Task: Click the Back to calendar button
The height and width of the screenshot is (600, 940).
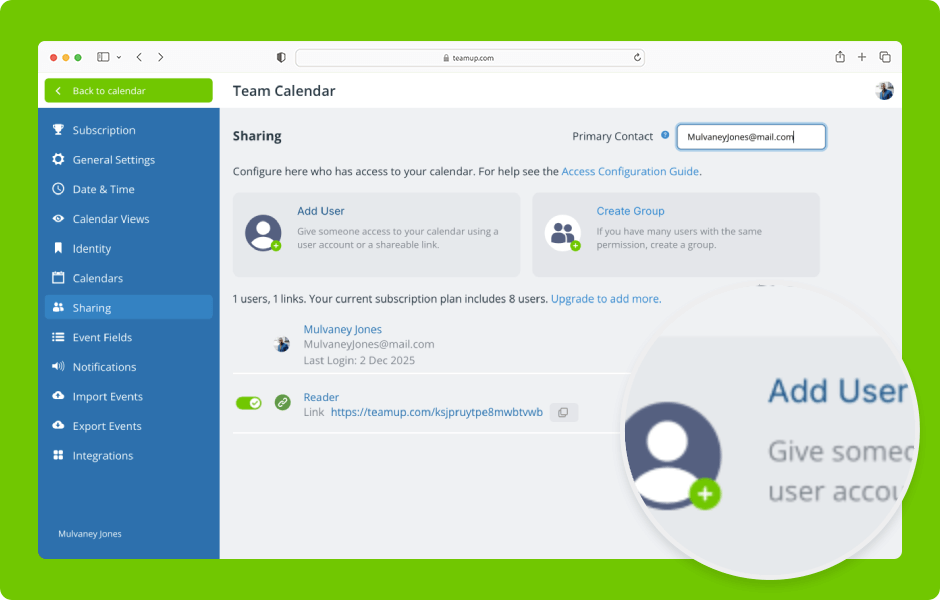Action: click(x=128, y=90)
